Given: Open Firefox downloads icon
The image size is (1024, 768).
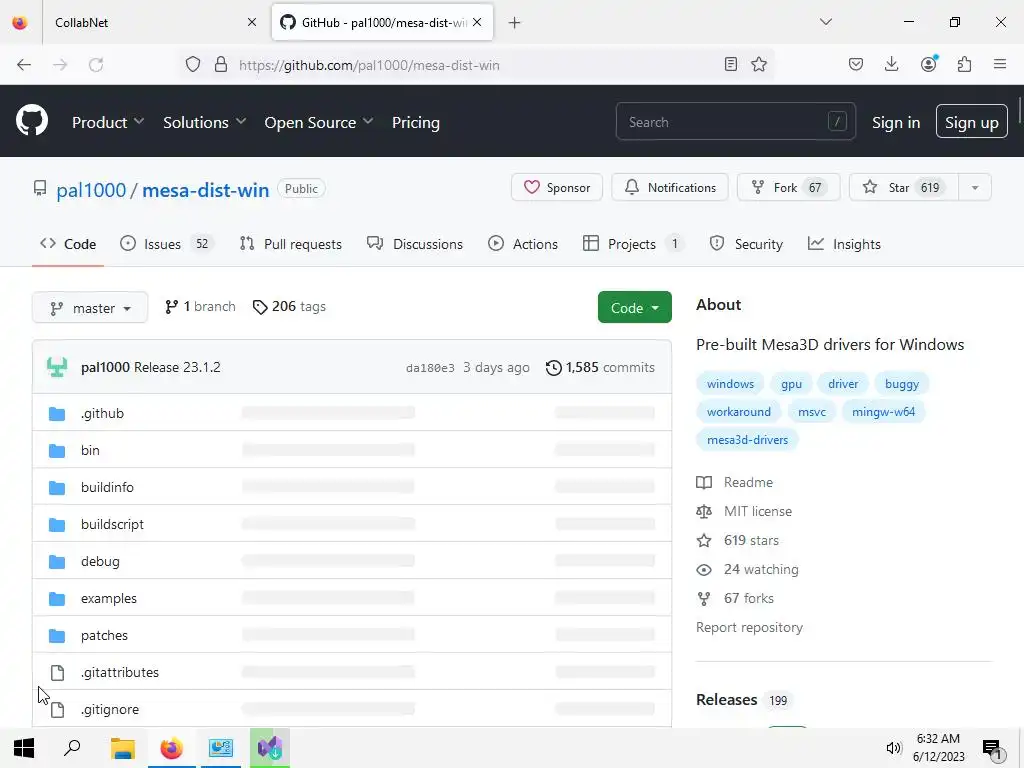Looking at the screenshot, I should tap(891, 64).
